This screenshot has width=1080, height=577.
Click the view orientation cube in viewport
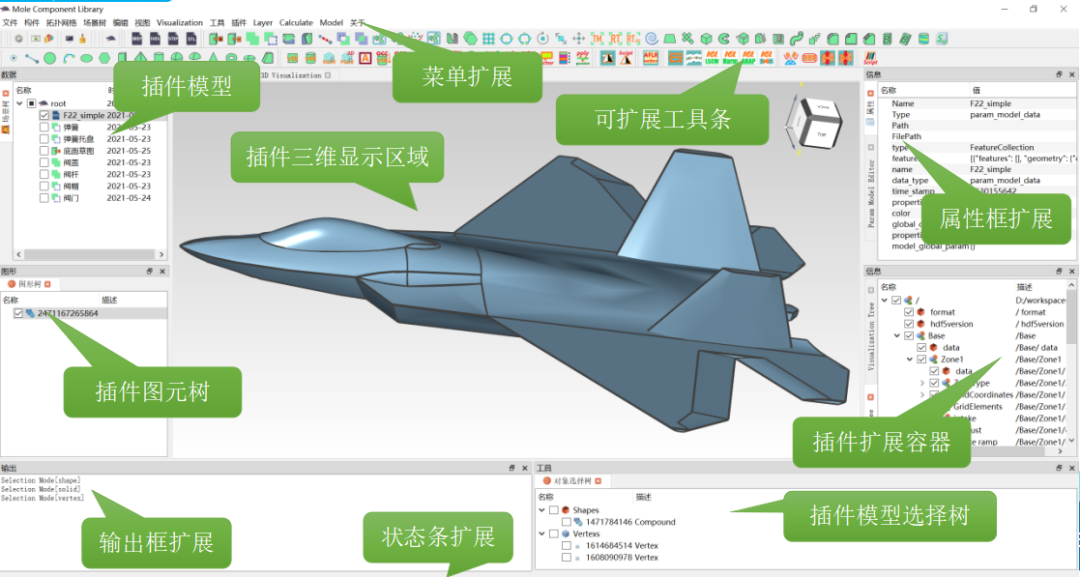(810, 118)
